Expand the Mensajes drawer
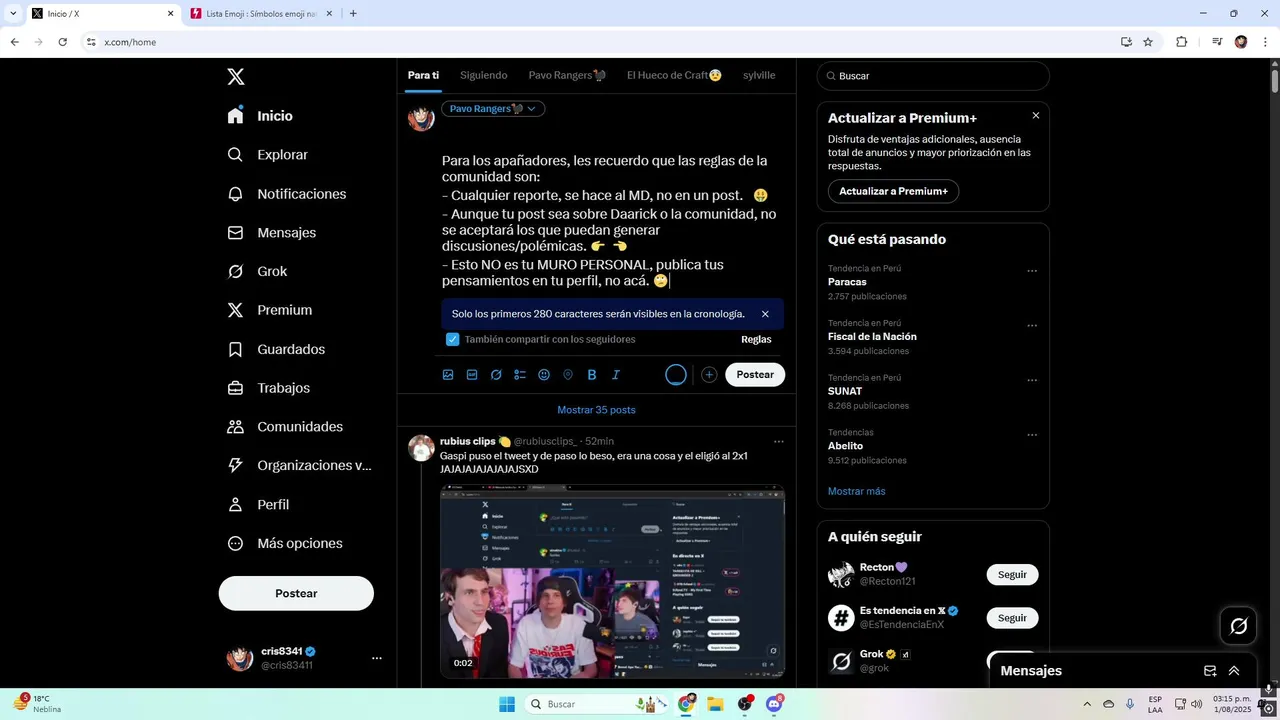The height and width of the screenshot is (720, 1280). 1234,671
